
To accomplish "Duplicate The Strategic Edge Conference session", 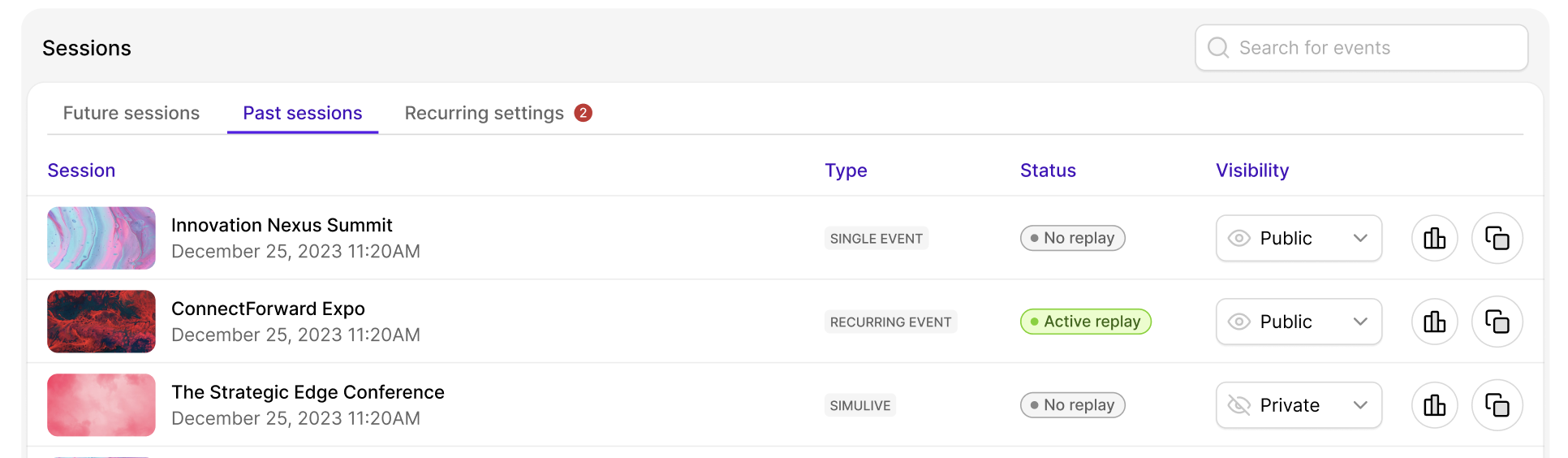I will pyautogui.click(x=1497, y=405).
